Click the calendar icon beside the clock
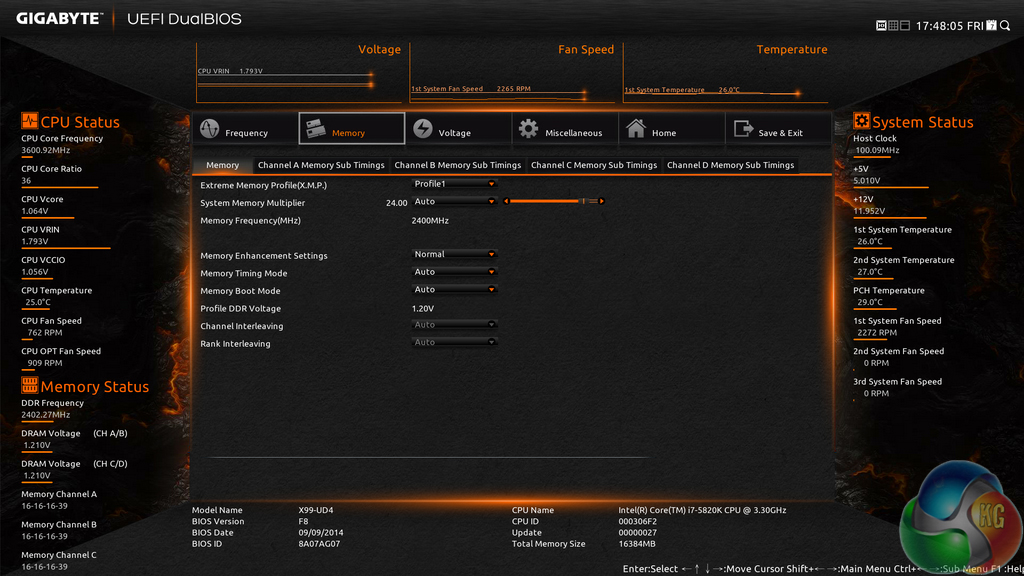 point(991,25)
